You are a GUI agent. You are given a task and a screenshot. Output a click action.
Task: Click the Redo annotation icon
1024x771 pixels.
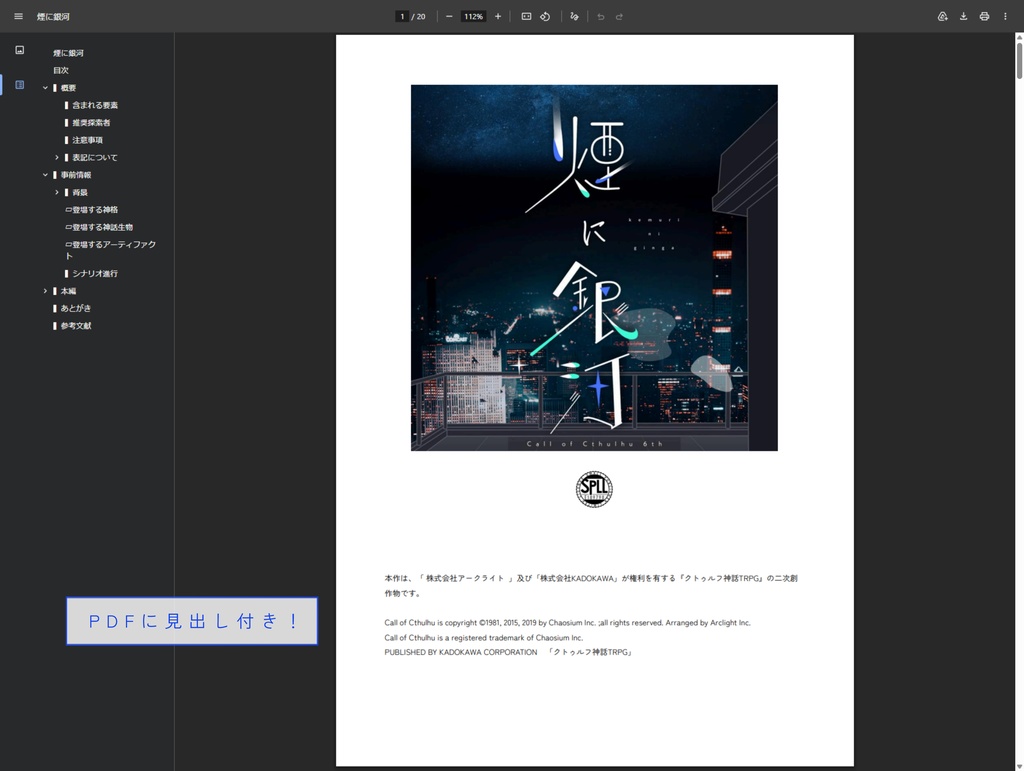coord(620,16)
